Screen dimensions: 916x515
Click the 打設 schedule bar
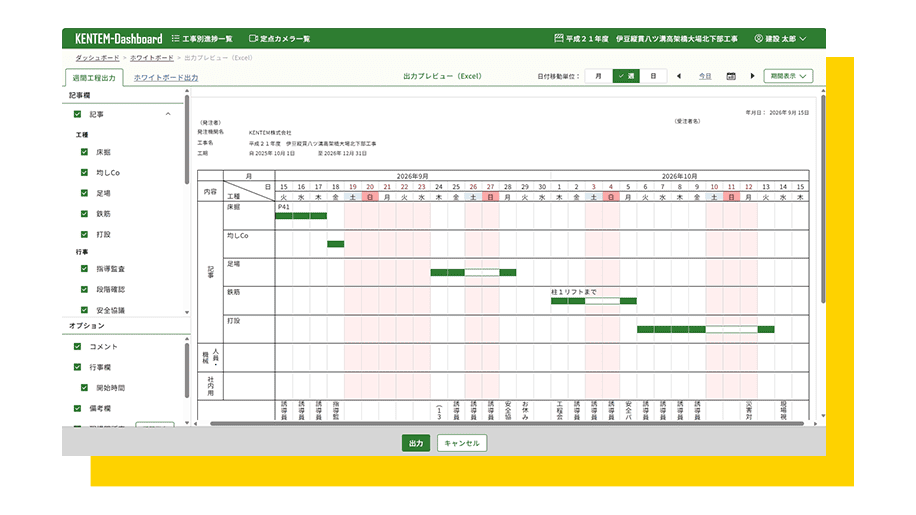(706, 329)
